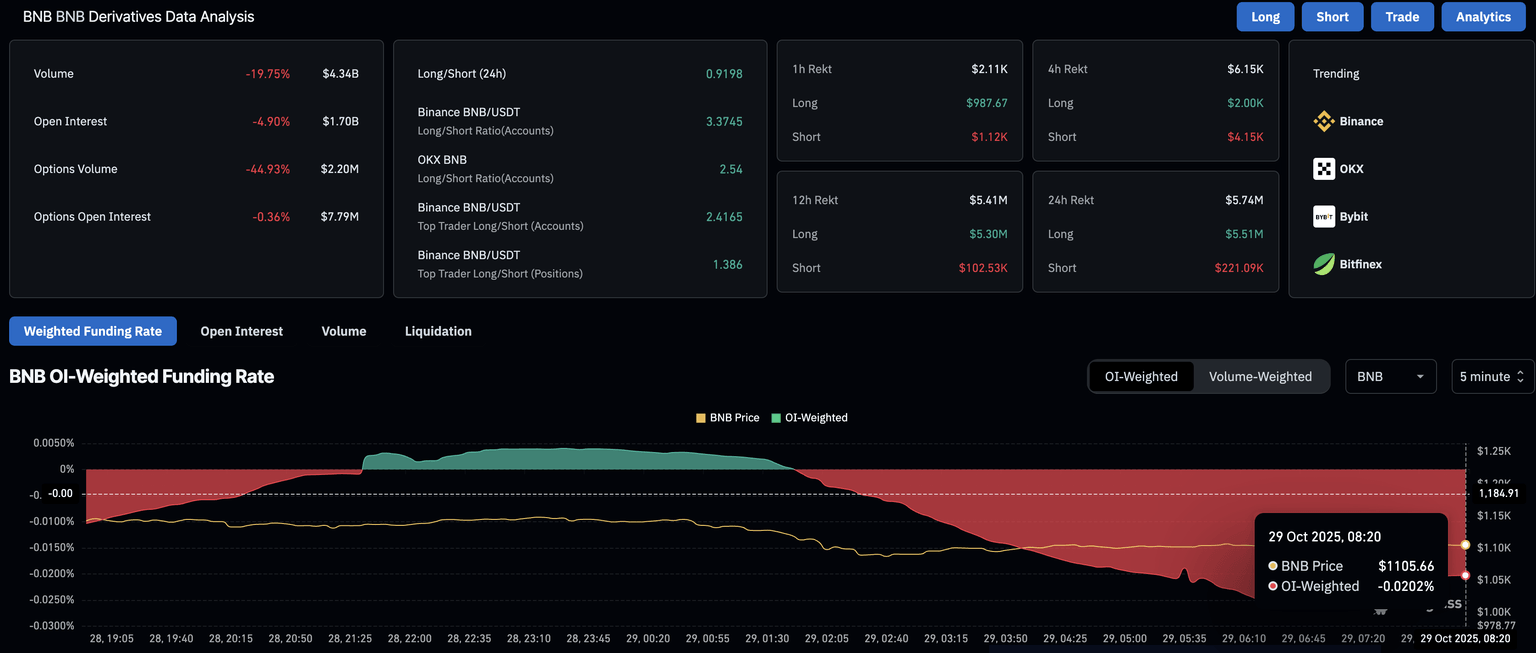Select the OI-Weighted toggle option
The image size is (1536, 653).
(x=1141, y=377)
